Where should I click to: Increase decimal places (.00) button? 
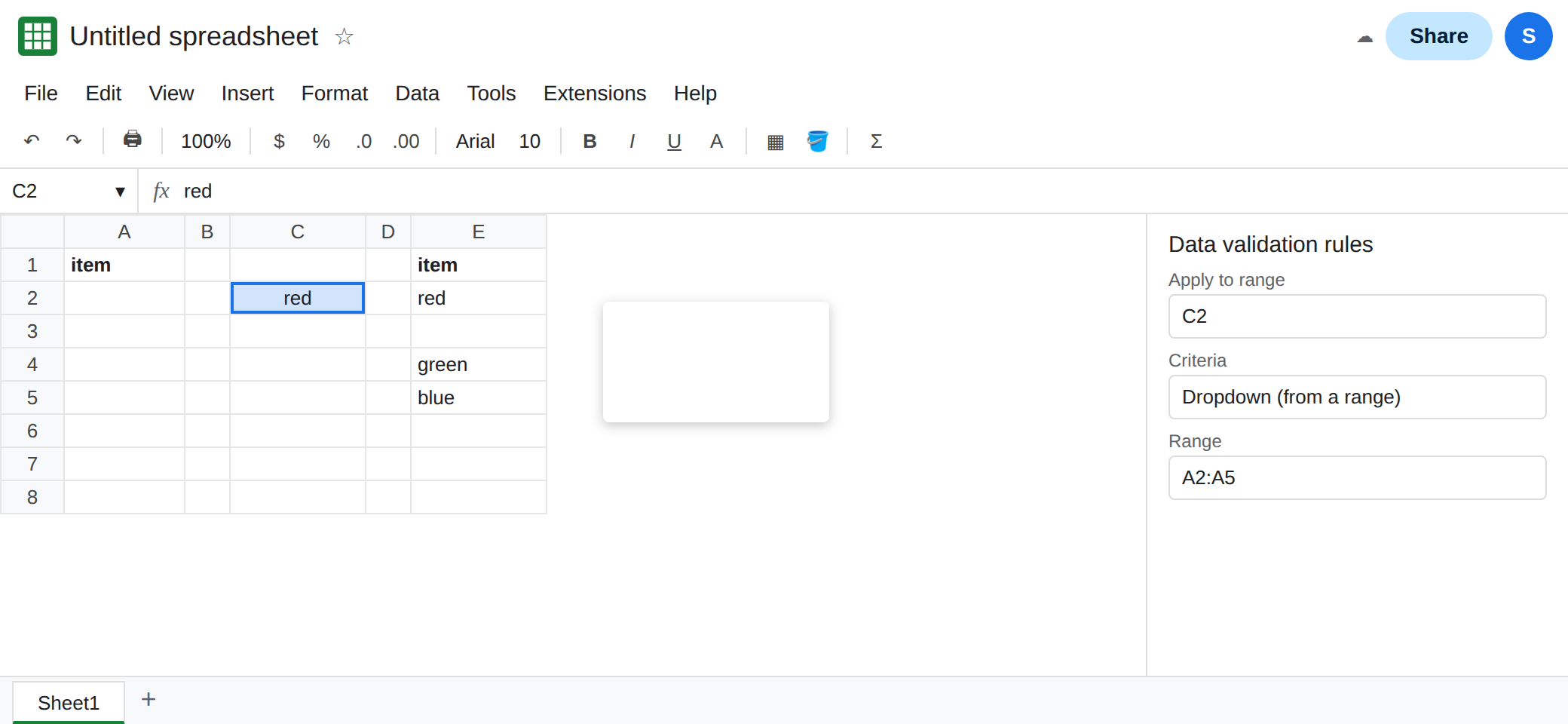point(406,141)
